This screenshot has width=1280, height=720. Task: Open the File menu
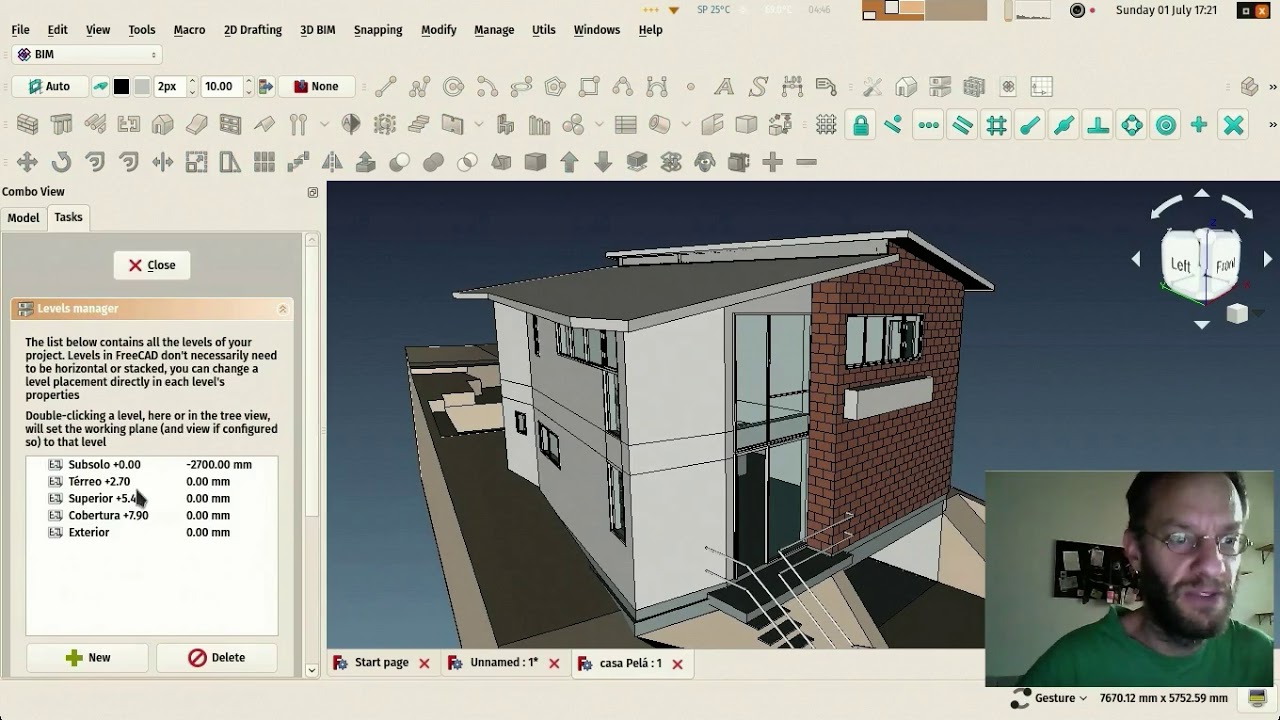(20, 30)
